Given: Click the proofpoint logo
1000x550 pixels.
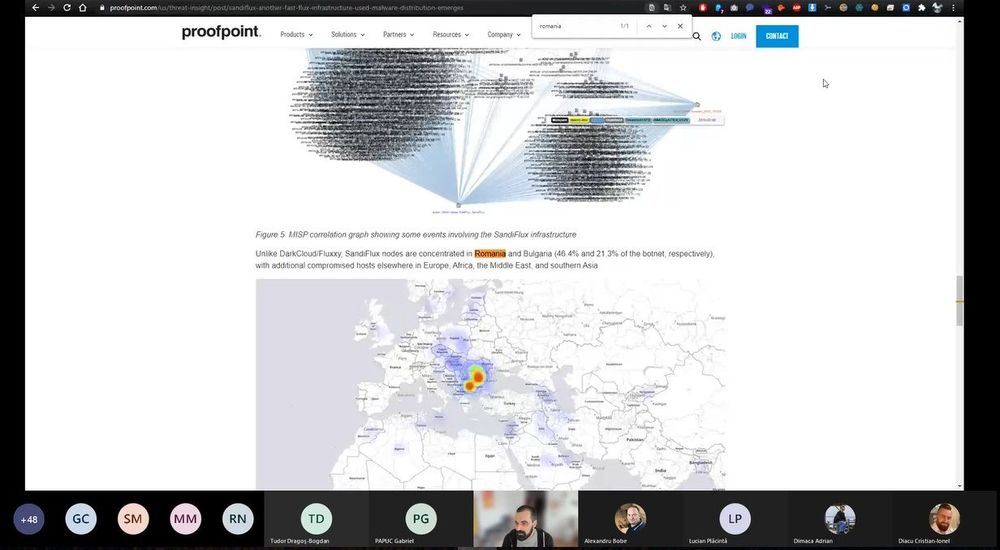Looking at the screenshot, I should (221, 32).
